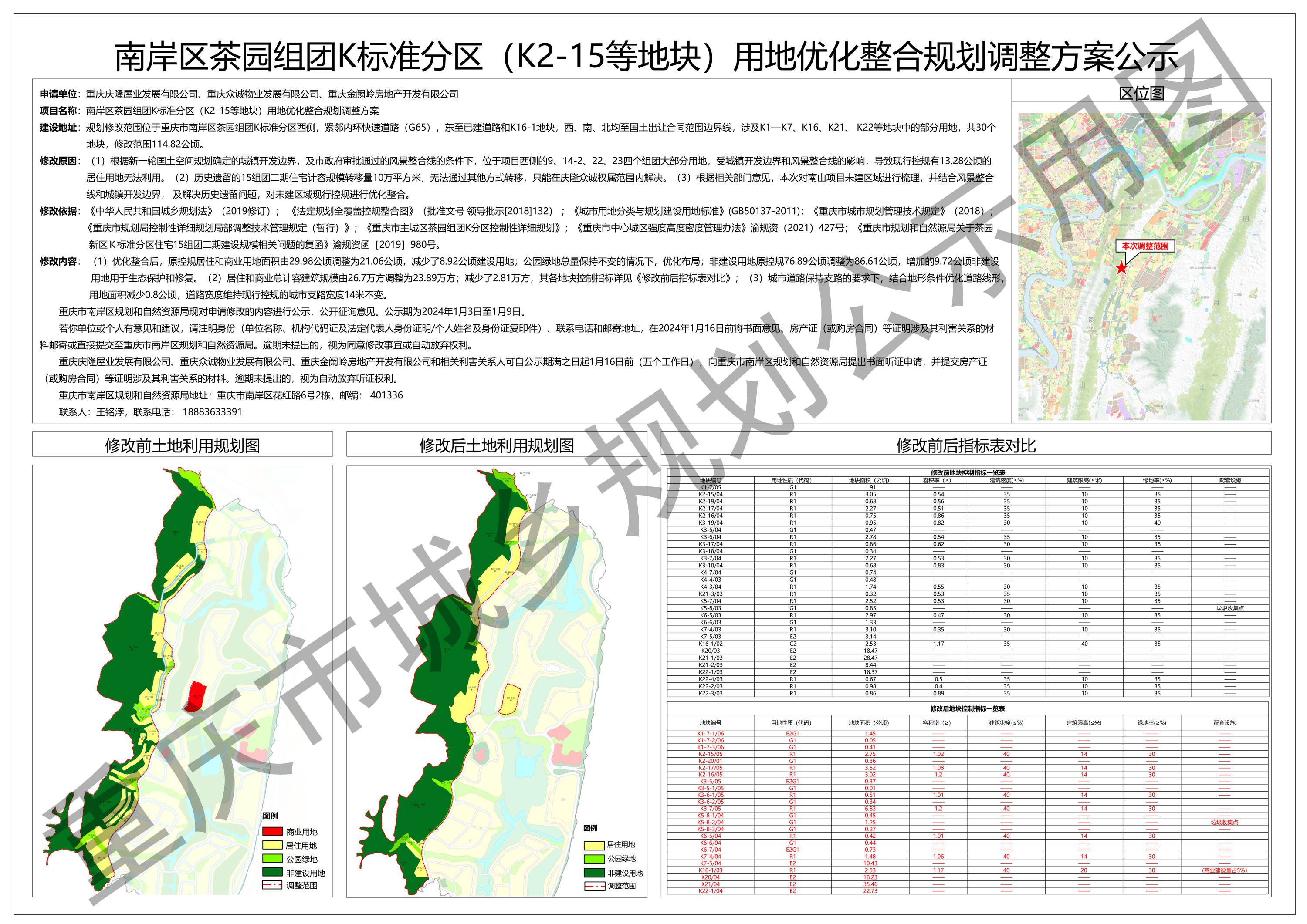Click light green 公园绿地 swatch in after-map legend
Image resolution: width=1307 pixels, height=924 pixels.
(x=594, y=859)
